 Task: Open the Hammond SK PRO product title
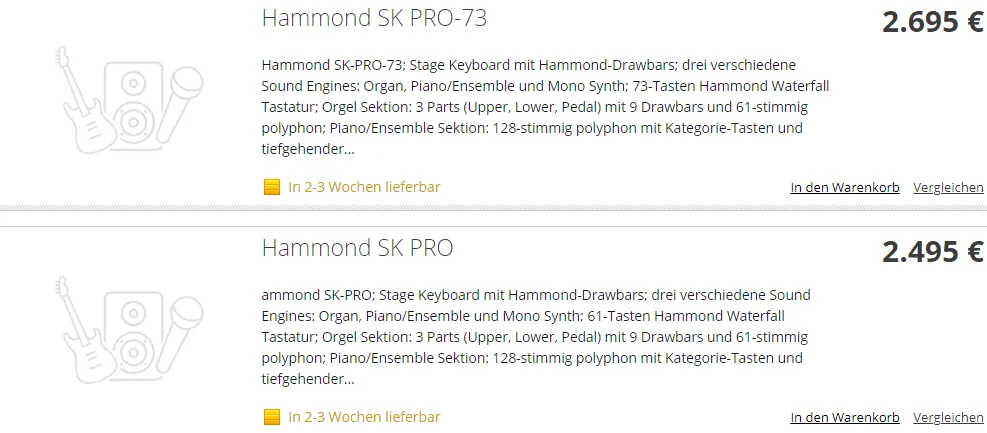(357, 248)
